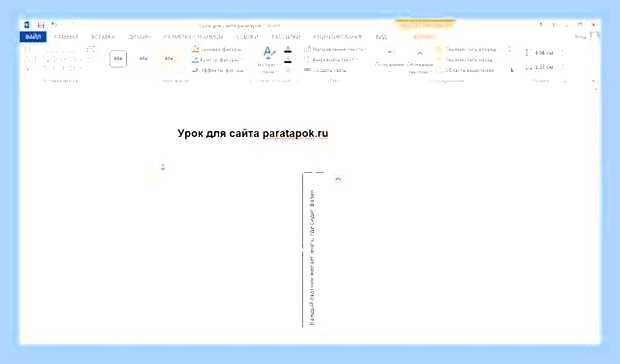620x364 pixels.
Task: Click the shape height field 4.06 cm
Action: (544, 53)
